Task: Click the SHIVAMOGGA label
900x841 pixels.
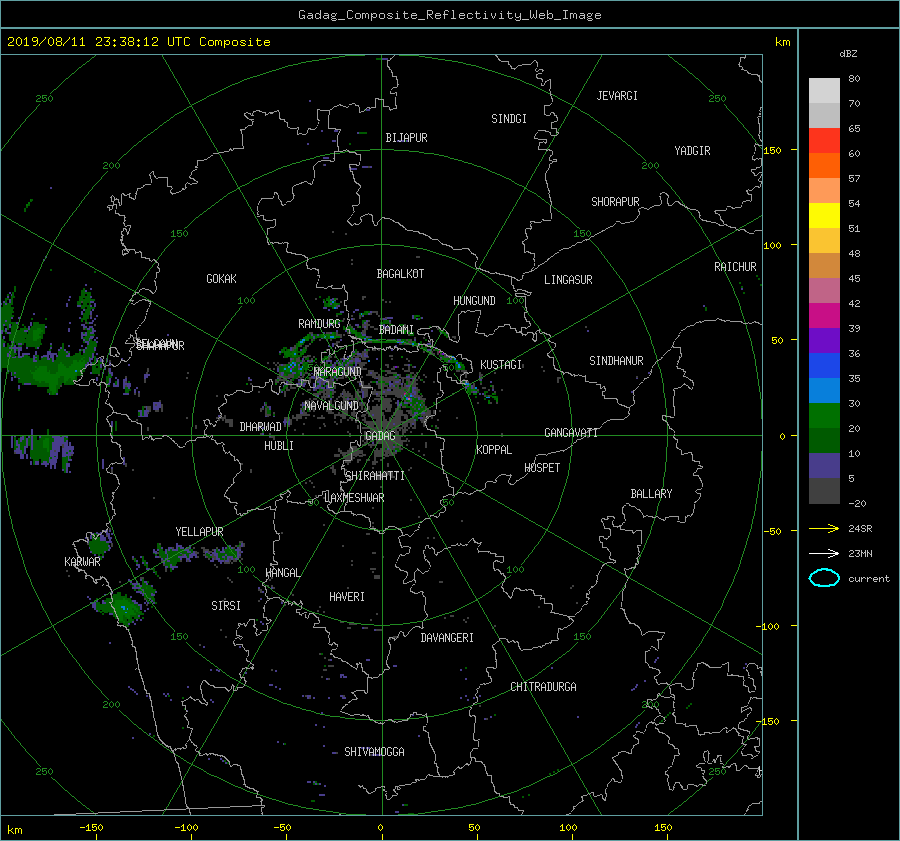Action: tap(374, 752)
